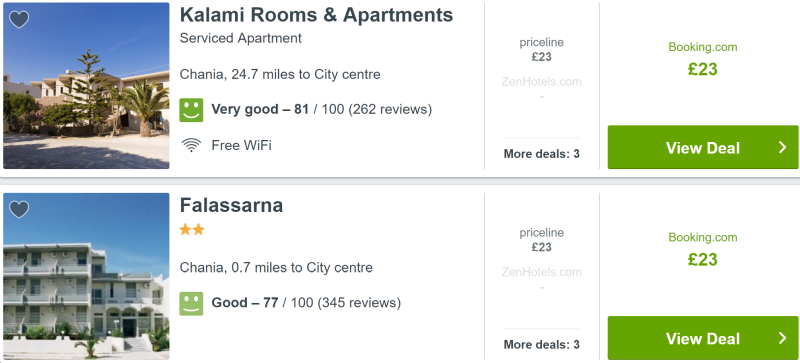Screen dimensions: 800x363
Task: Expand More deals: 3 for Falassarna
Action: point(541,345)
